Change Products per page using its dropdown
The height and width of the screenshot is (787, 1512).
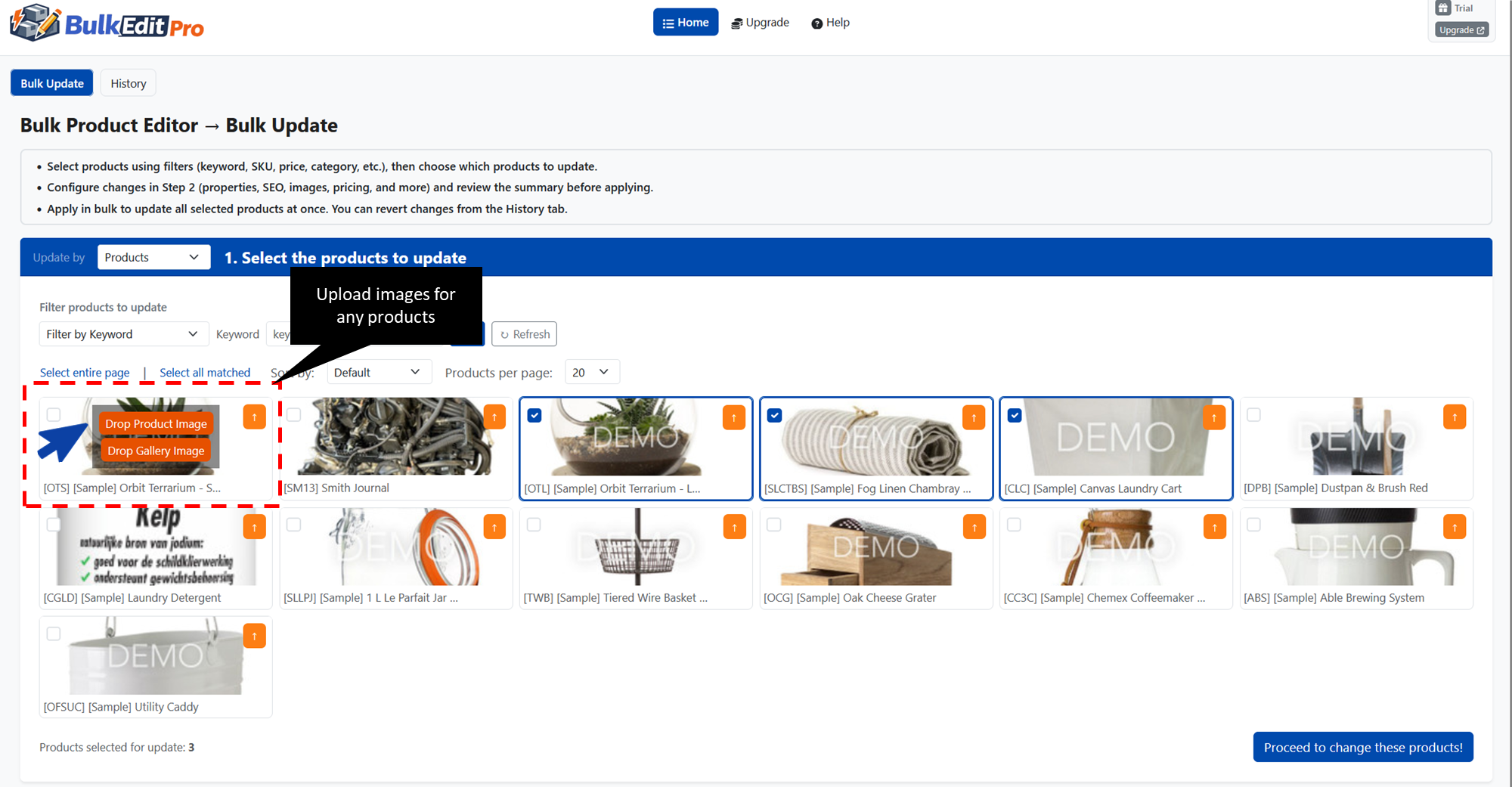[592, 371]
